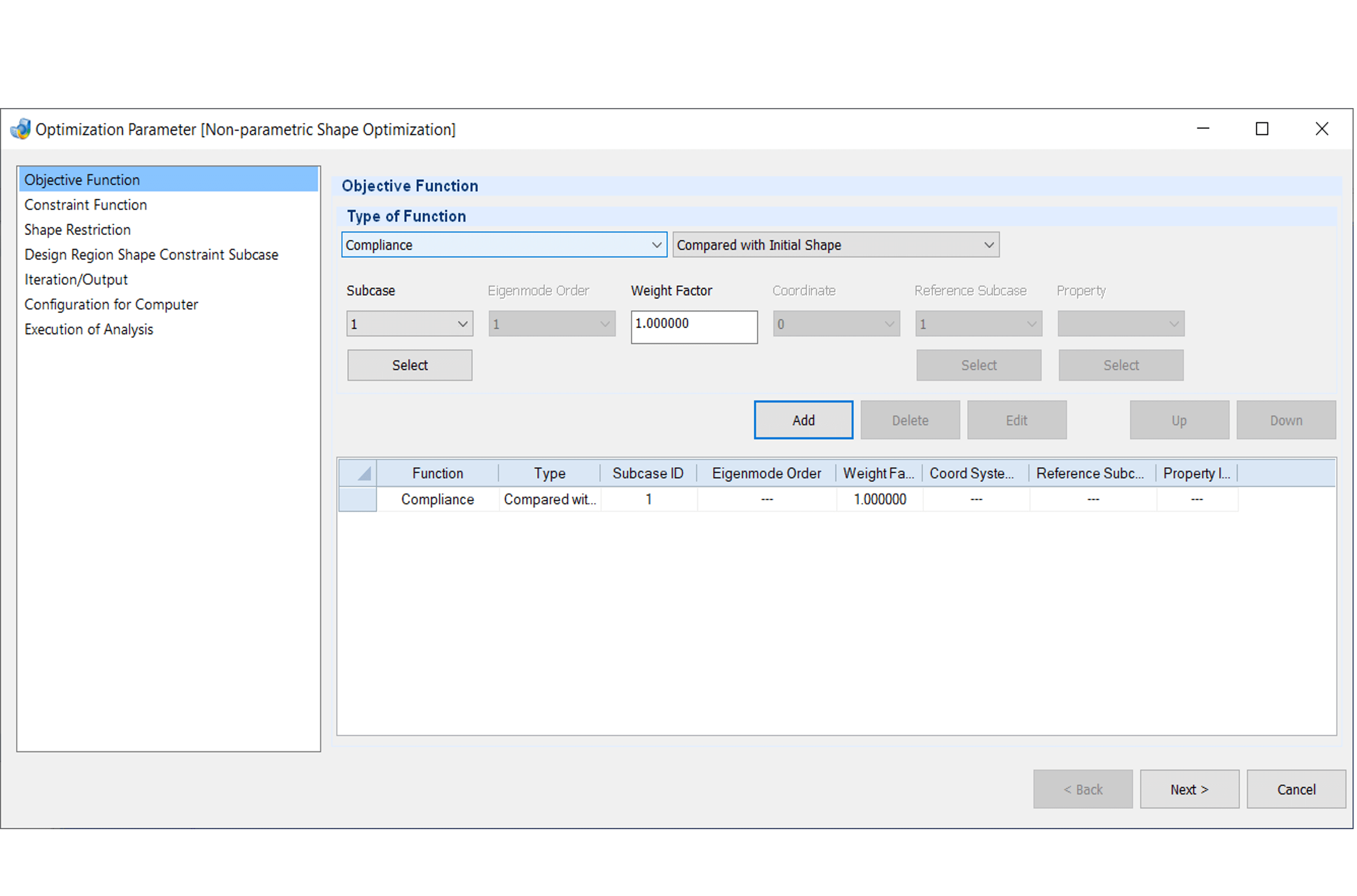Click Select button under Property
The height and width of the screenshot is (896, 1357).
[x=1121, y=366]
